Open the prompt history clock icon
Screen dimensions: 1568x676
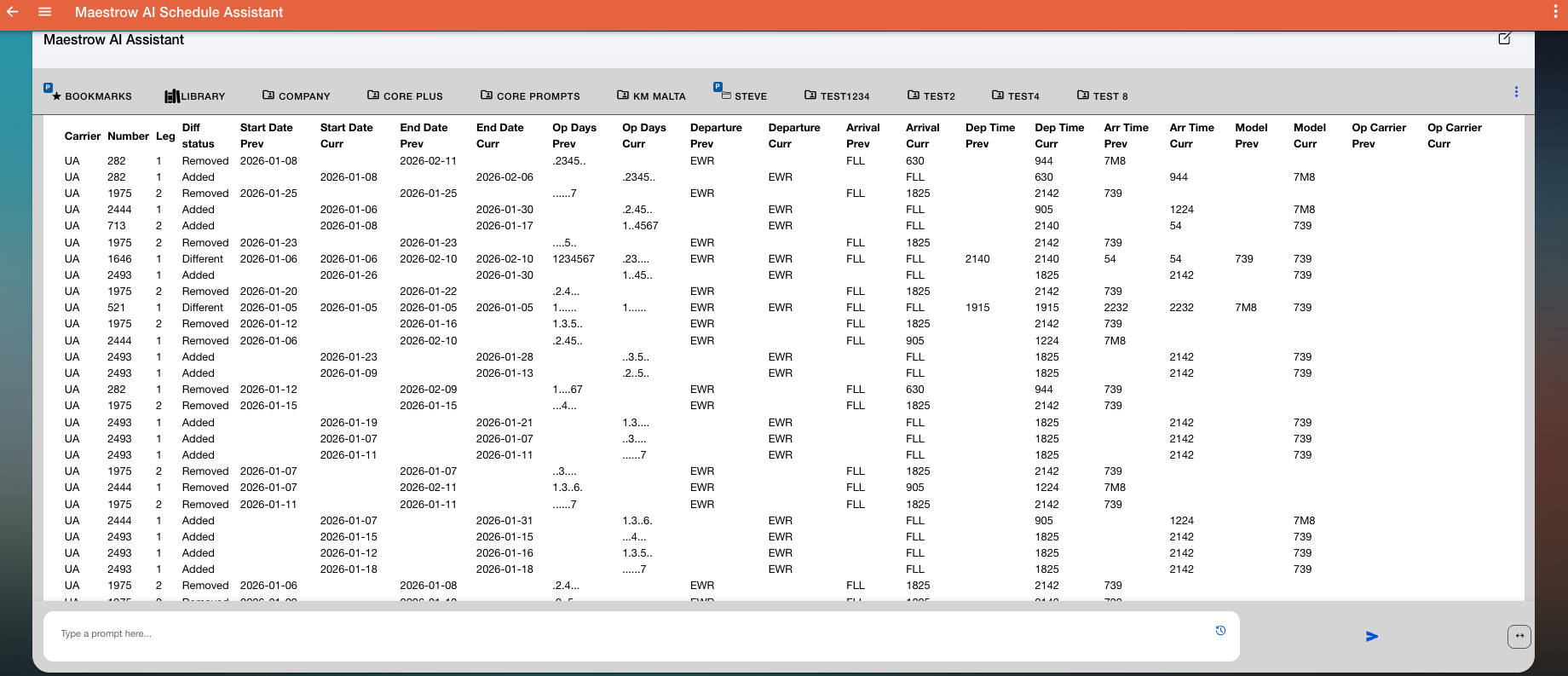coord(1220,631)
